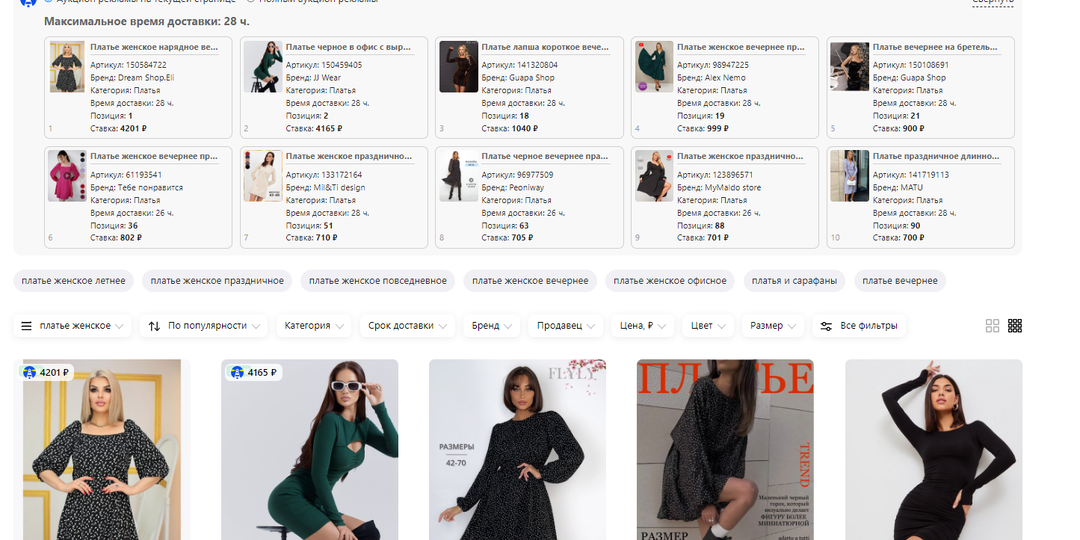Viewport: 1080px width, 540px height.
Task: Open the 'Цвет' filter dropdown
Action: click(708, 326)
